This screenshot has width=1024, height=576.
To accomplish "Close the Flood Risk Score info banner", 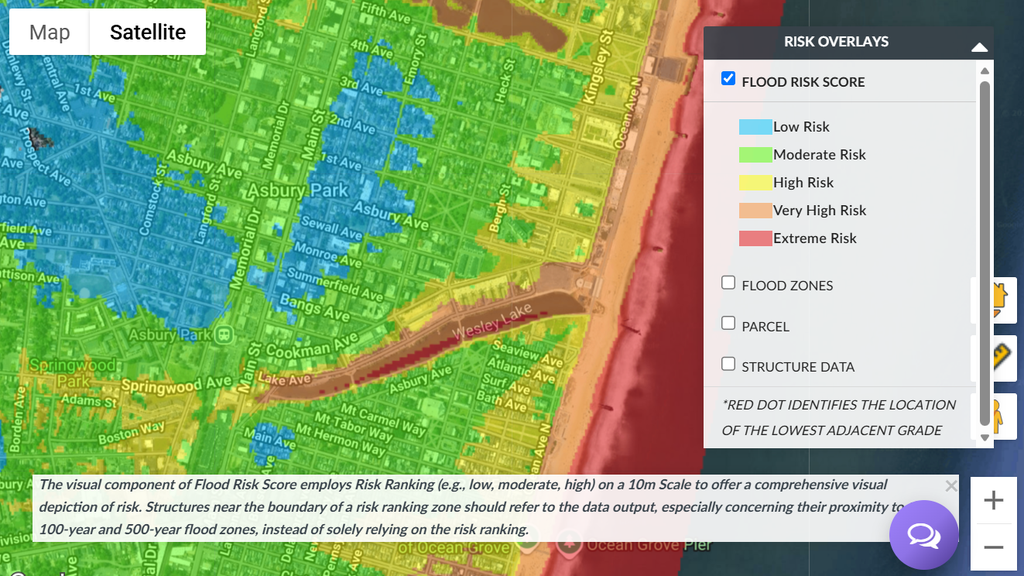I will (951, 486).
